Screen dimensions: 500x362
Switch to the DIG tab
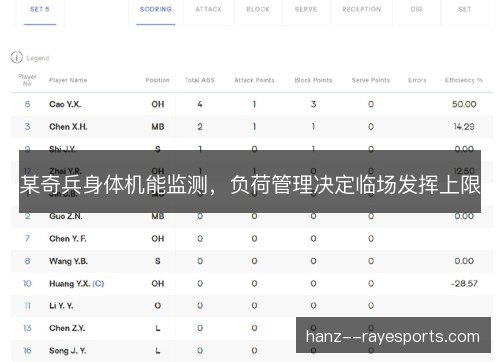point(416,9)
